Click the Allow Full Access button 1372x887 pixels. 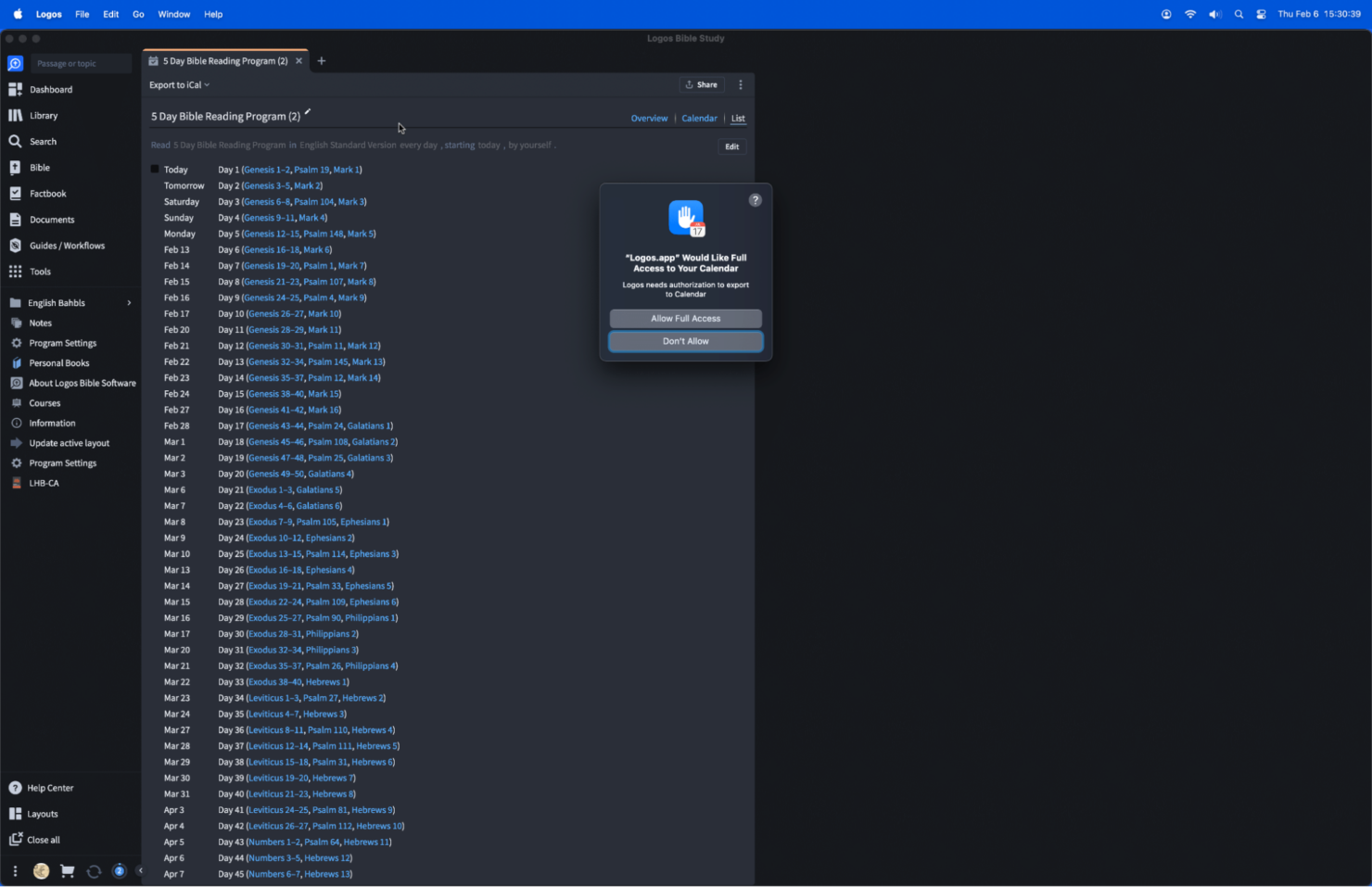point(685,318)
